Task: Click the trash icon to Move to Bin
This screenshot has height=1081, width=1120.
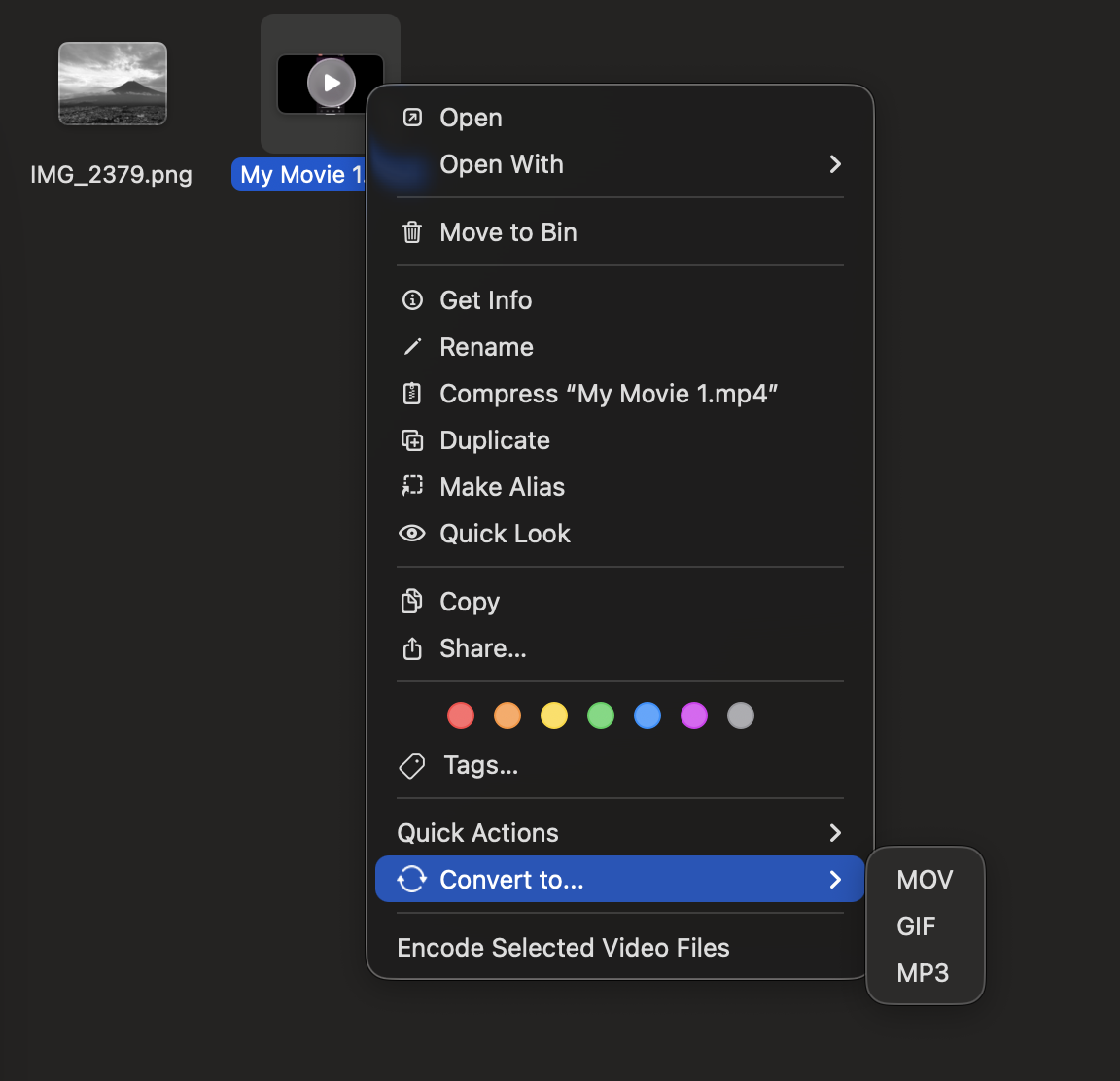Action: (x=412, y=231)
